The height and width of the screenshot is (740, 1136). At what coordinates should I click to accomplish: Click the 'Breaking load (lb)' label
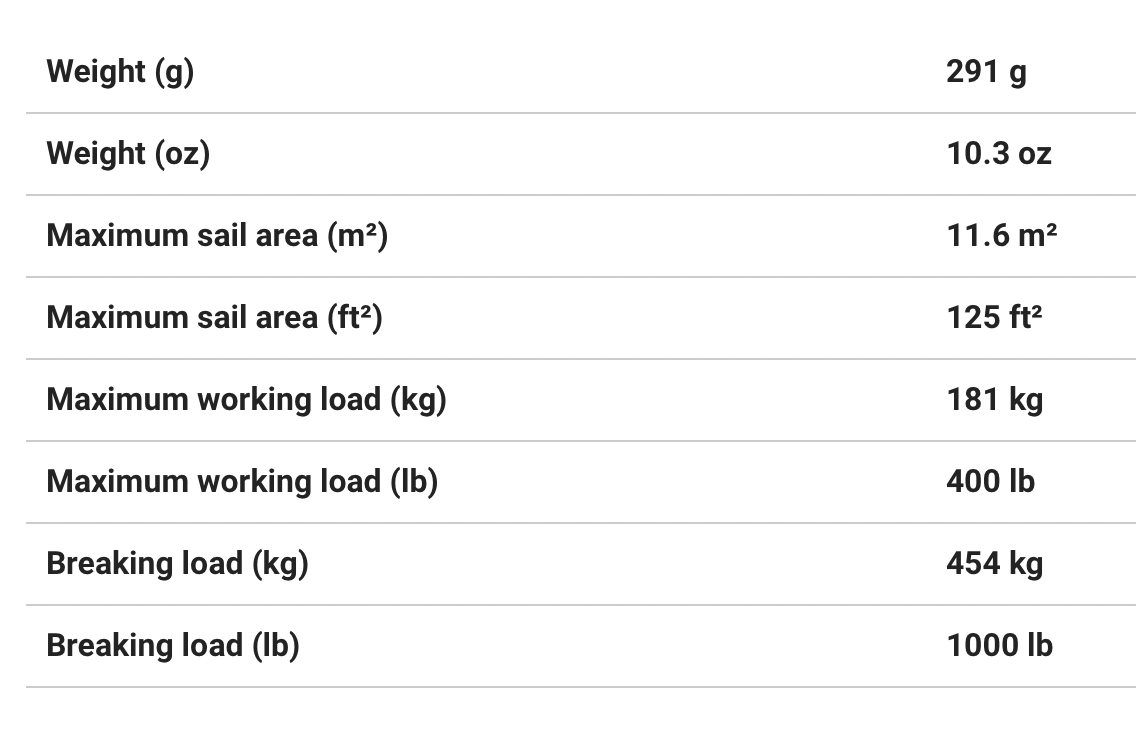(x=173, y=646)
